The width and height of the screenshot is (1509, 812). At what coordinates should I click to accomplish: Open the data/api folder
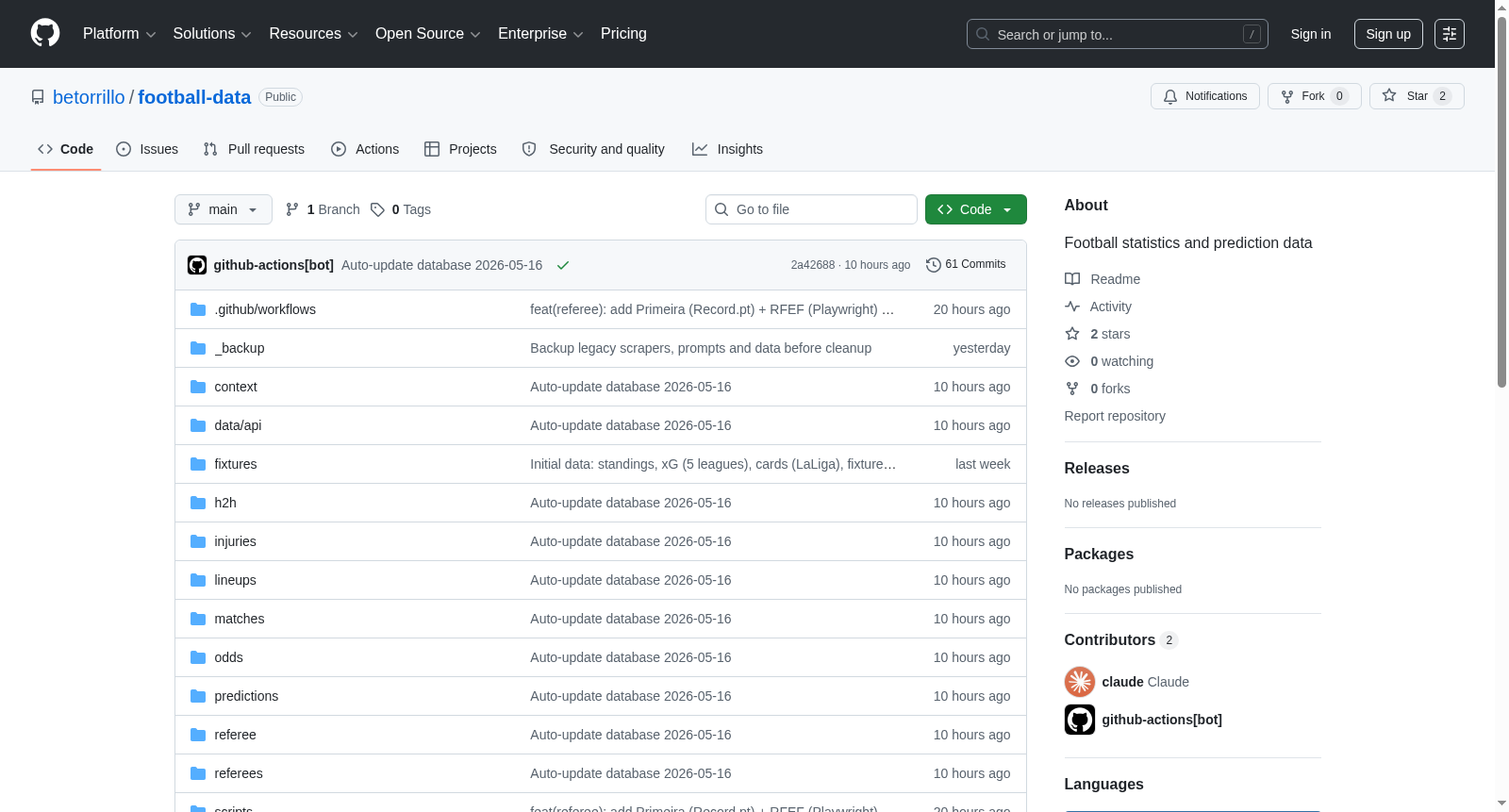[x=238, y=425]
